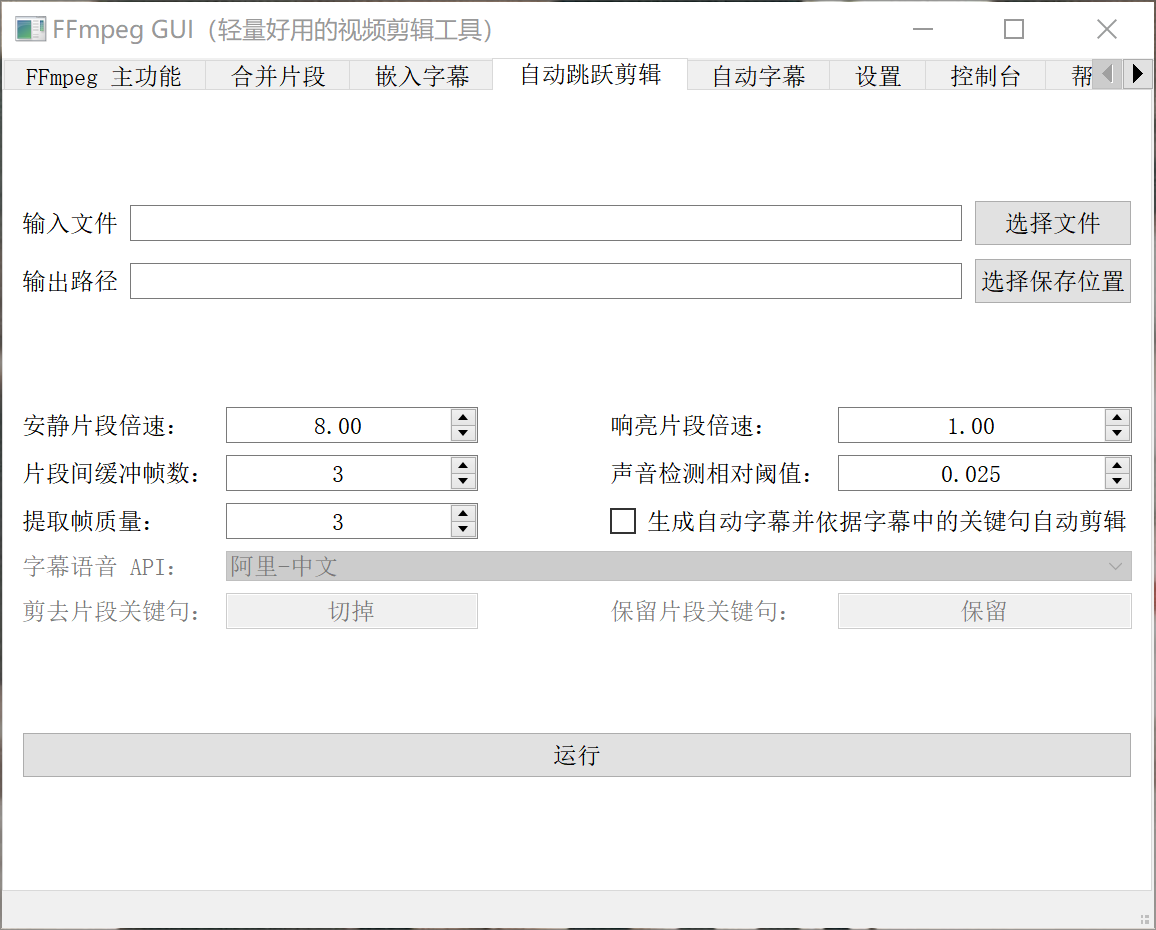Switch to the FFmpeg 主功能 tab

click(103, 76)
